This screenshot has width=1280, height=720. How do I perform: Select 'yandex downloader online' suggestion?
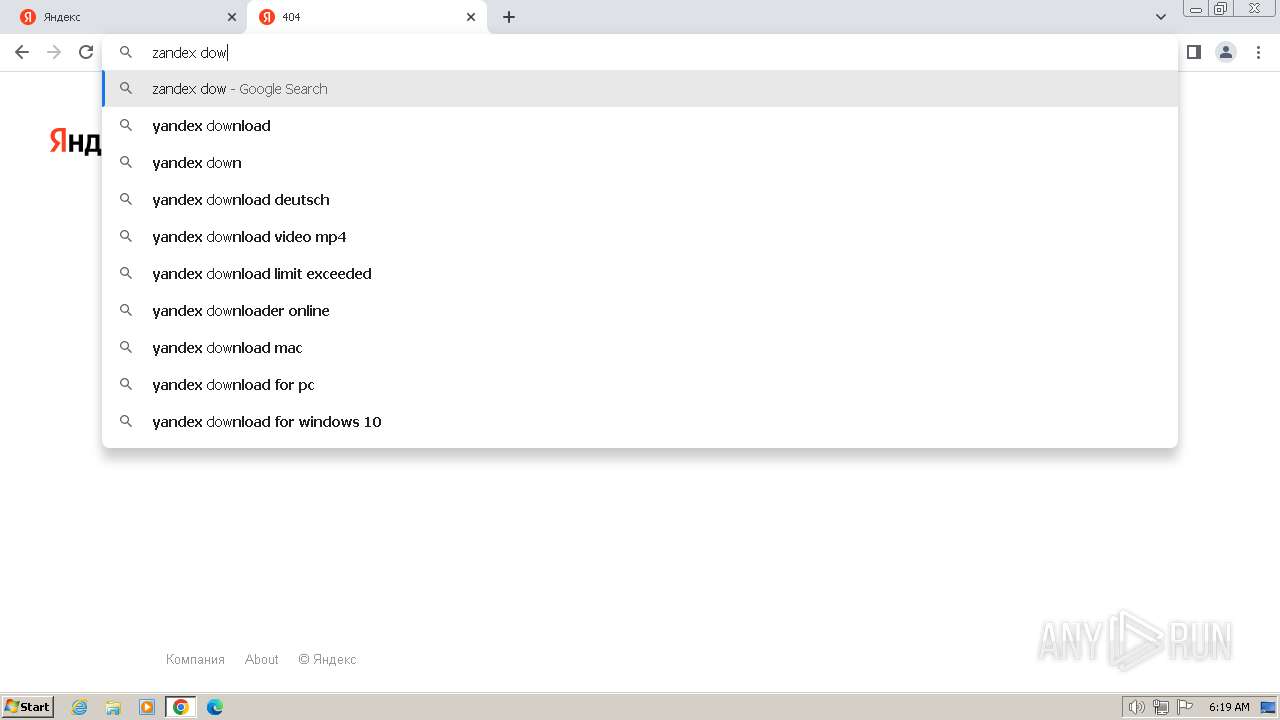coord(640,311)
